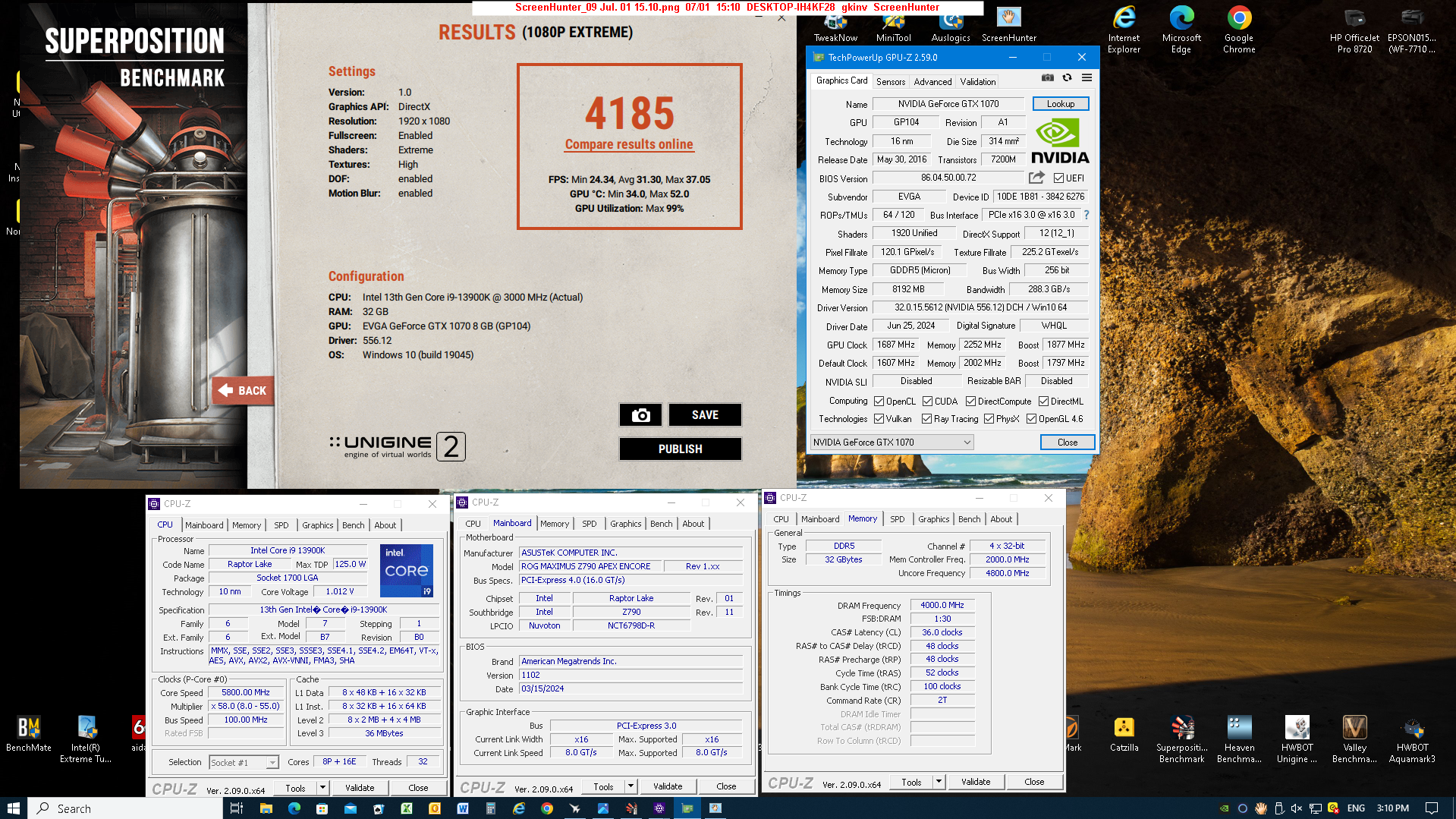Toggle the Ray Tracing checkbox
Screen dimensions: 1456x819
[x=926, y=419]
